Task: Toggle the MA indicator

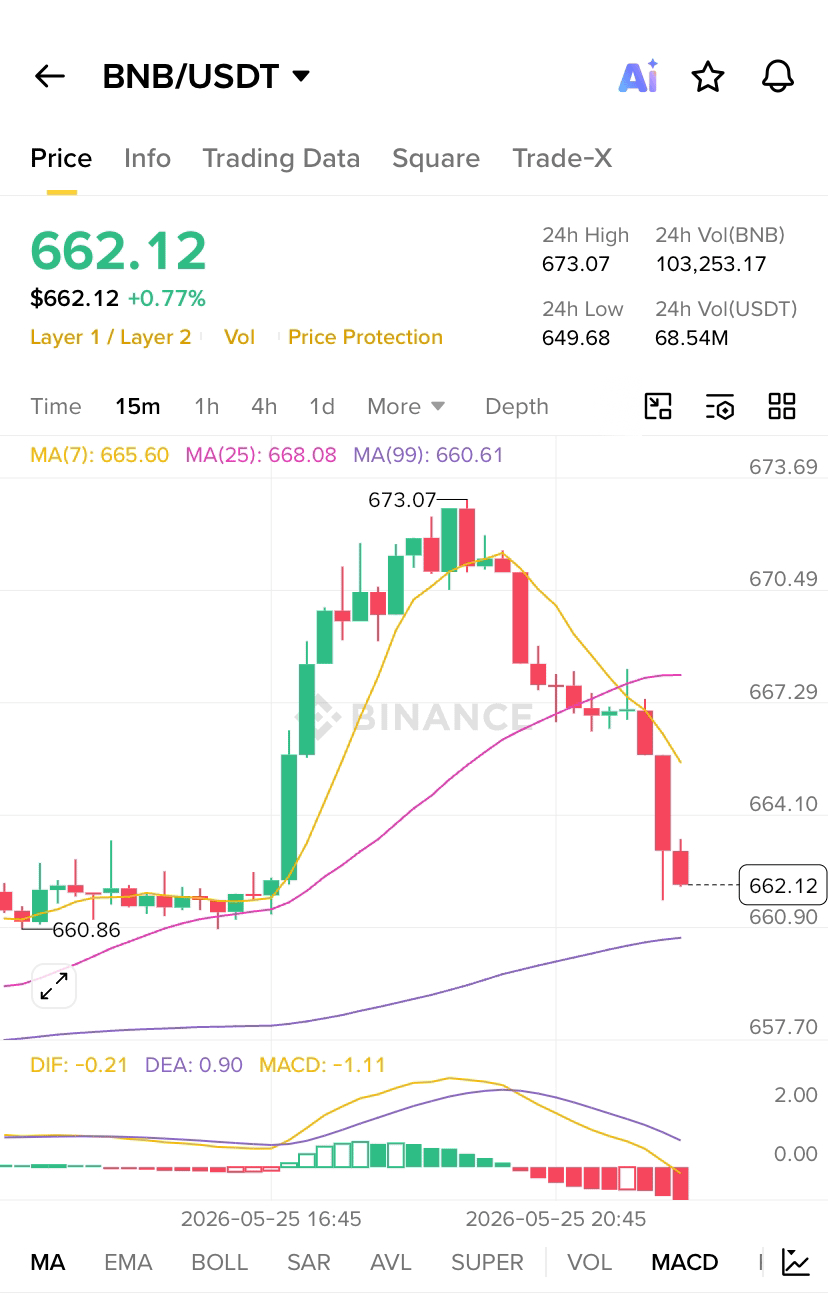Action: click(x=48, y=1262)
